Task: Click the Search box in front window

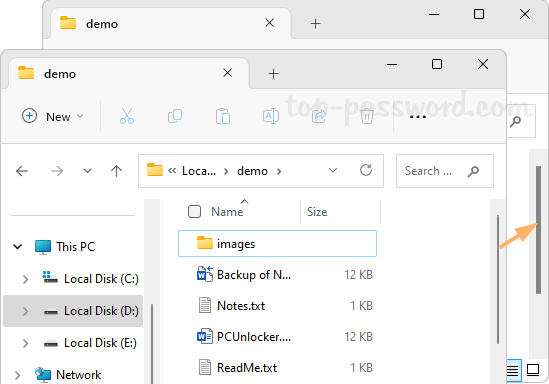Action: (445, 171)
